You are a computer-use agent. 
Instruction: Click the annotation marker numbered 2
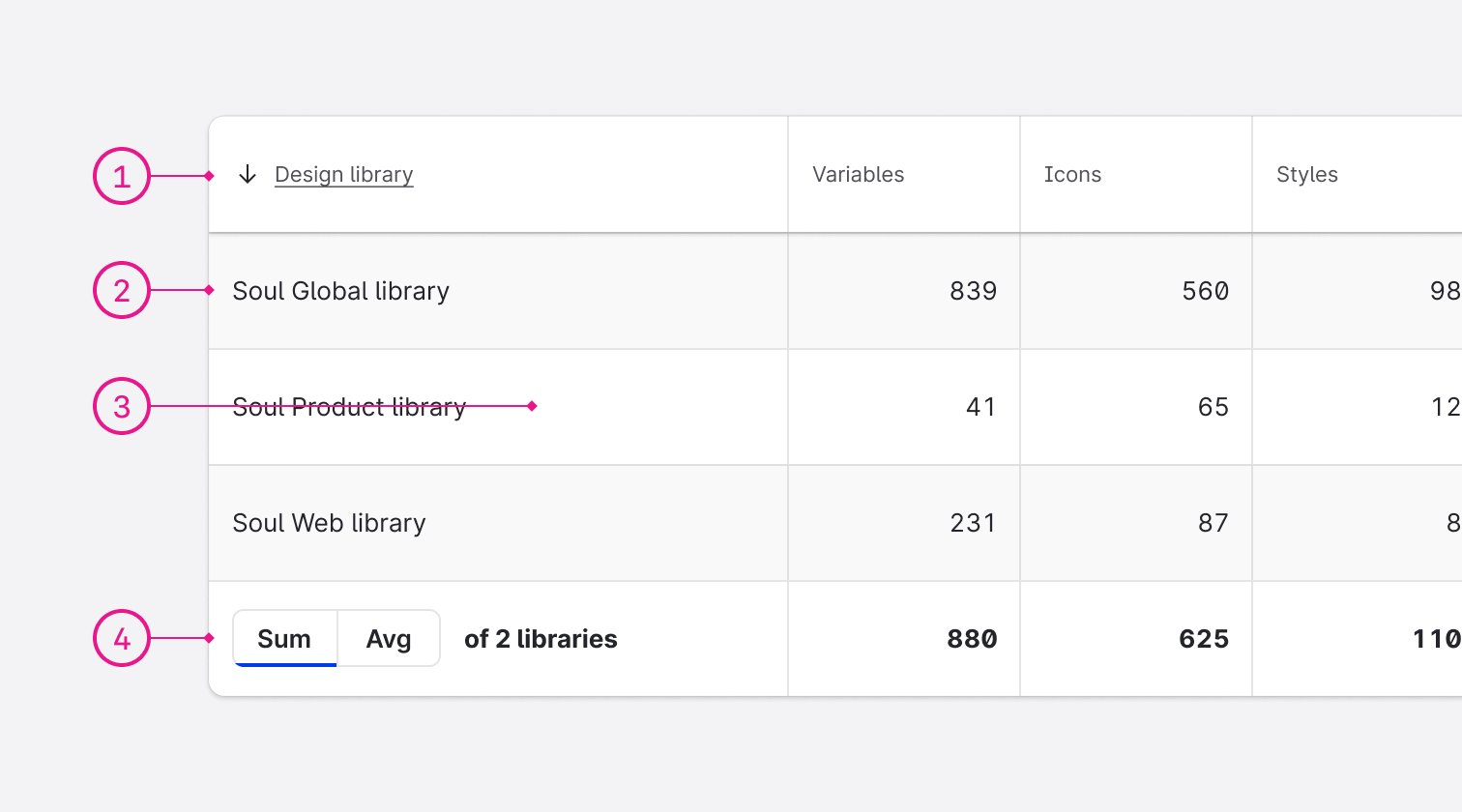tap(121, 290)
